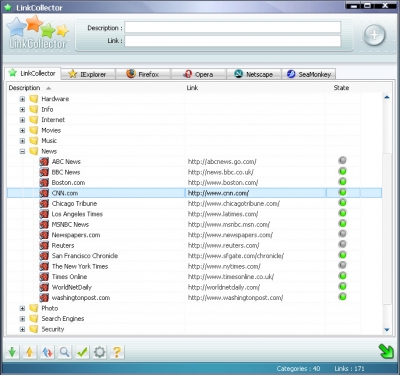Click the http://www.boston.com/ link text
The width and height of the screenshot is (400, 376).
(223, 183)
